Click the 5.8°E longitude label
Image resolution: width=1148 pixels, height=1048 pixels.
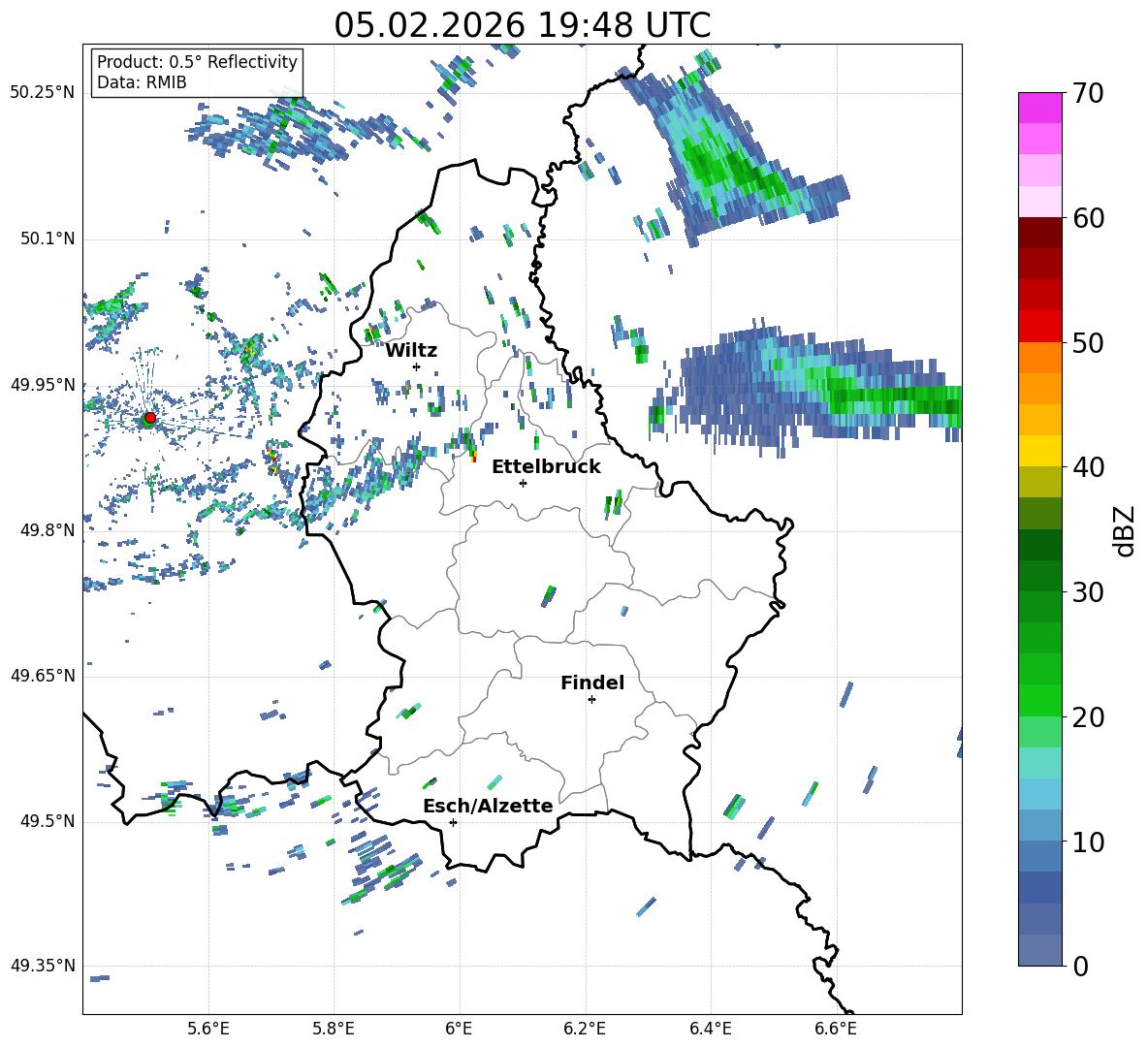point(334,1030)
